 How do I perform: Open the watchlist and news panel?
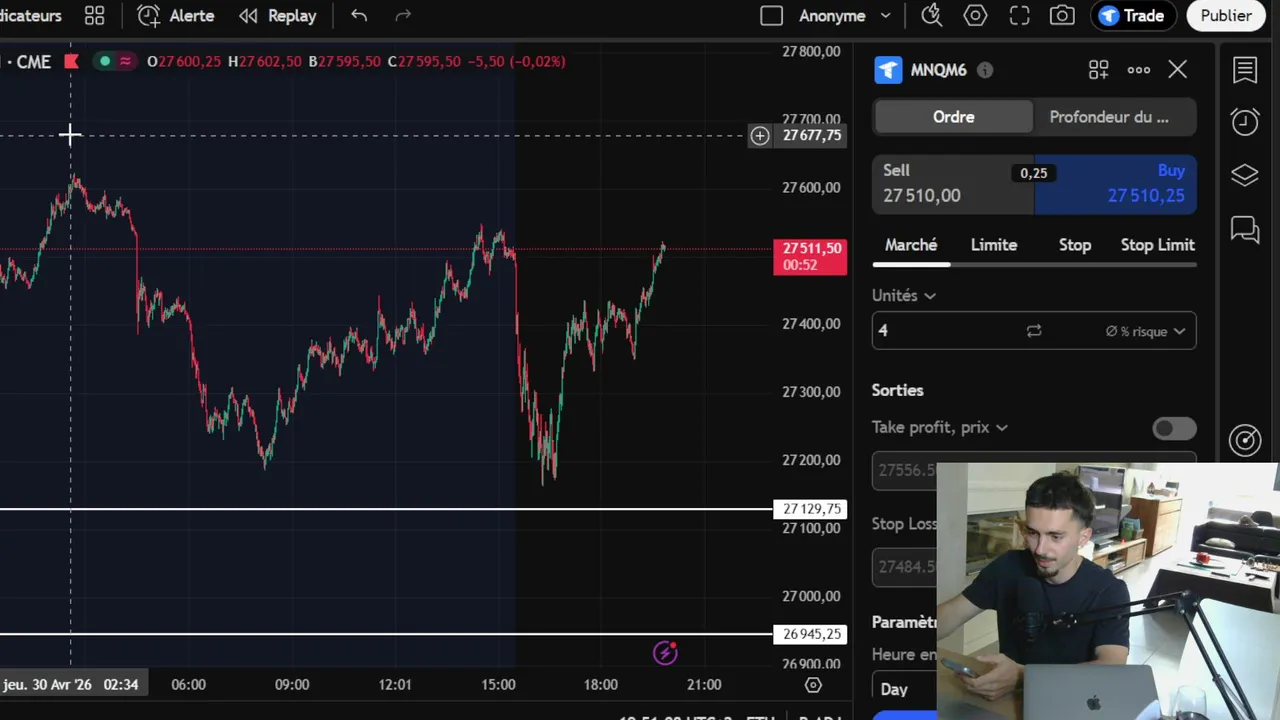coord(1245,70)
